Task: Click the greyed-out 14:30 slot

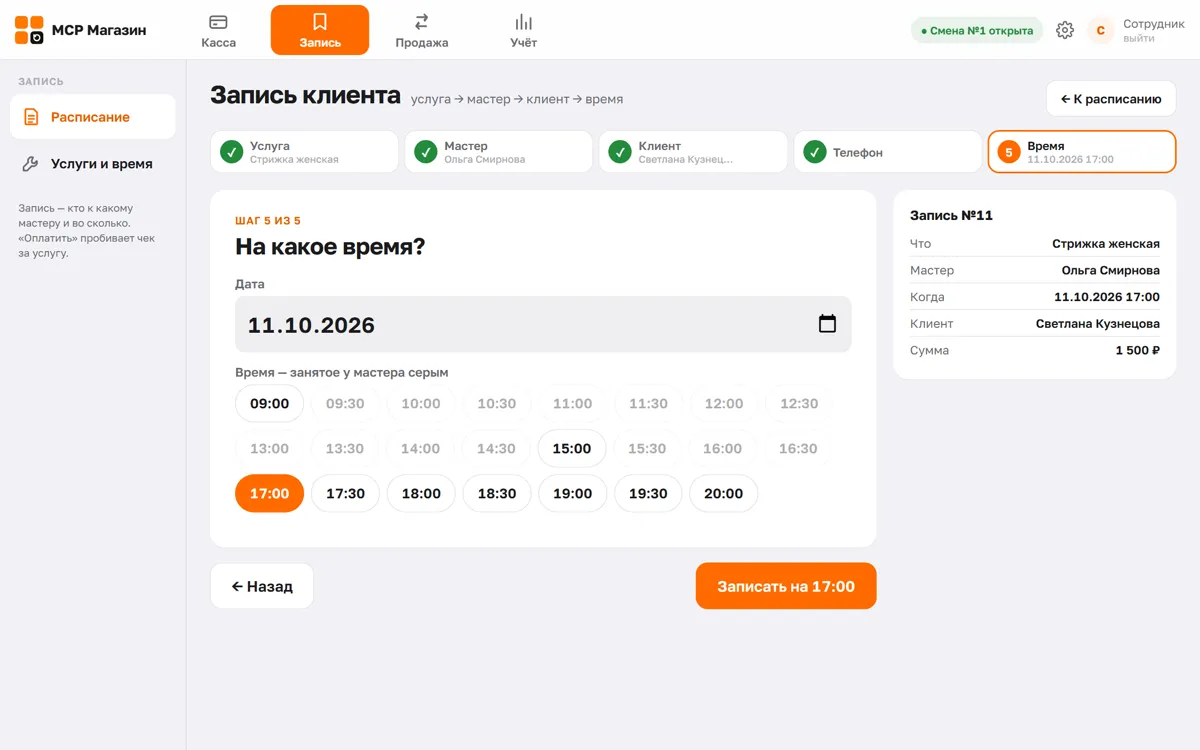Action: pyautogui.click(x=497, y=449)
